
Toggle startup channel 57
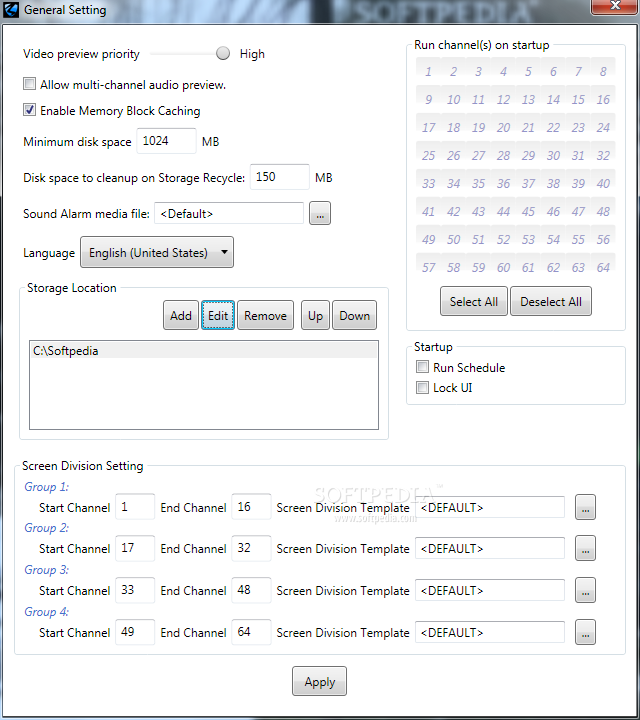[x=428, y=267]
